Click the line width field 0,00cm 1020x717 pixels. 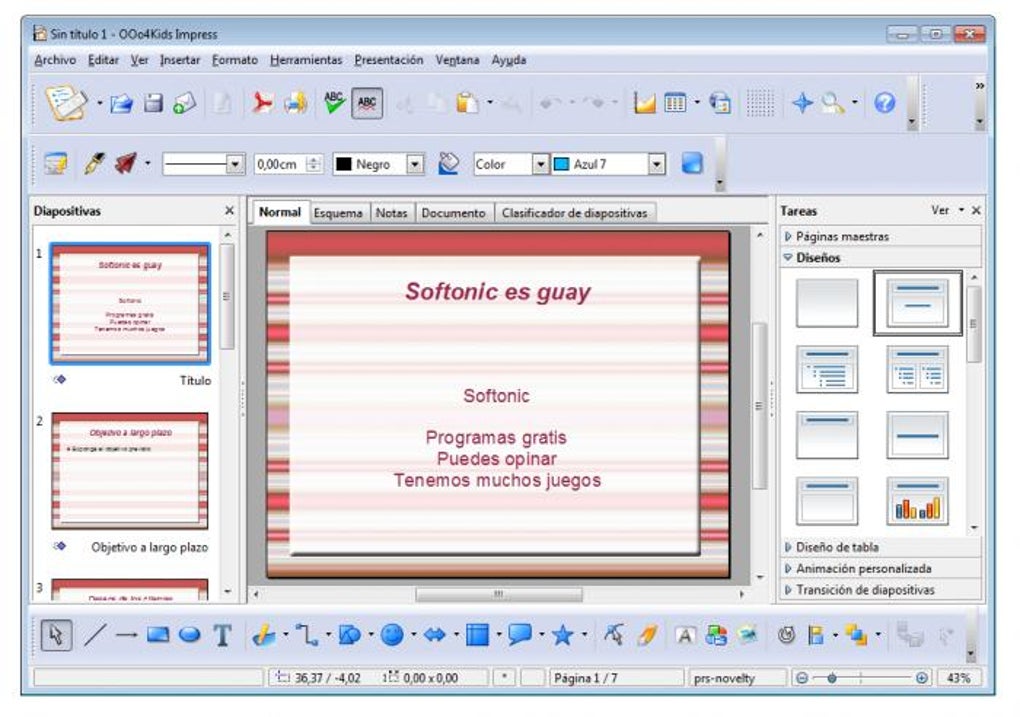pyautogui.click(x=281, y=164)
